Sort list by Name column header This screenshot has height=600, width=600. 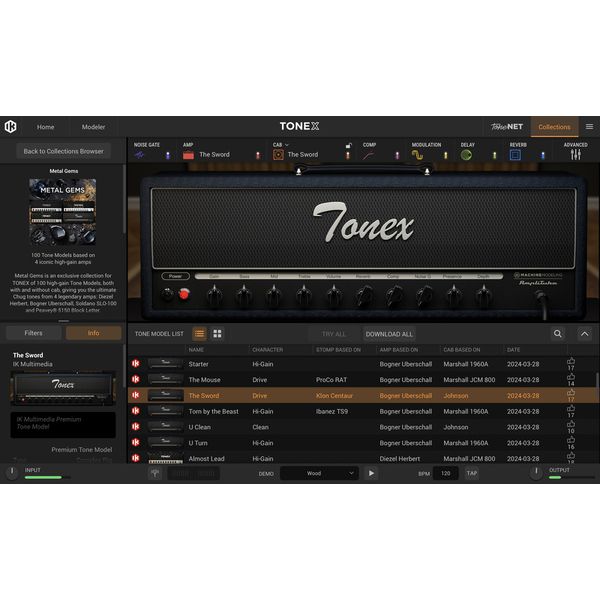[196, 350]
